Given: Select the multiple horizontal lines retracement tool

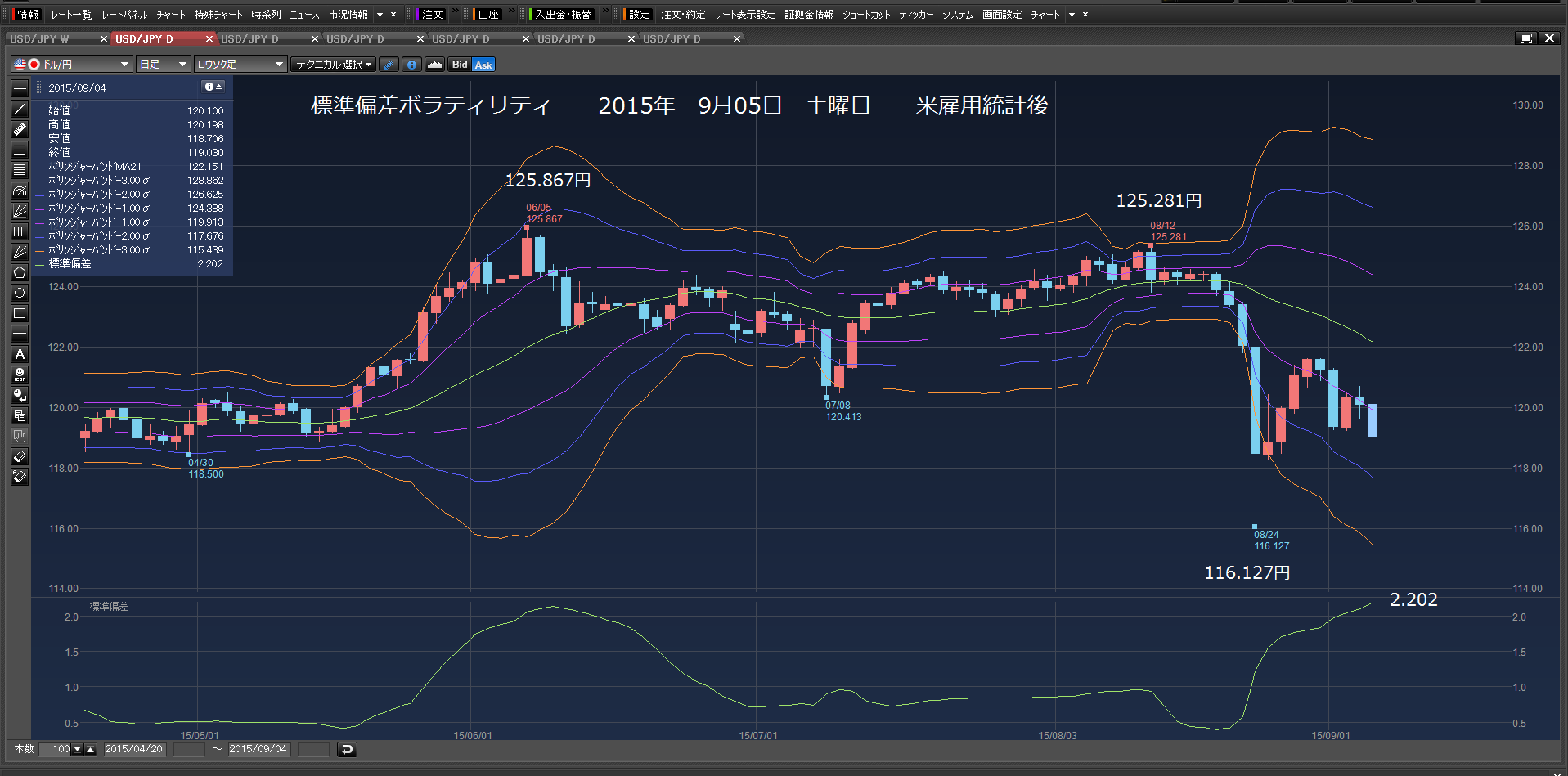Looking at the screenshot, I should (x=20, y=170).
